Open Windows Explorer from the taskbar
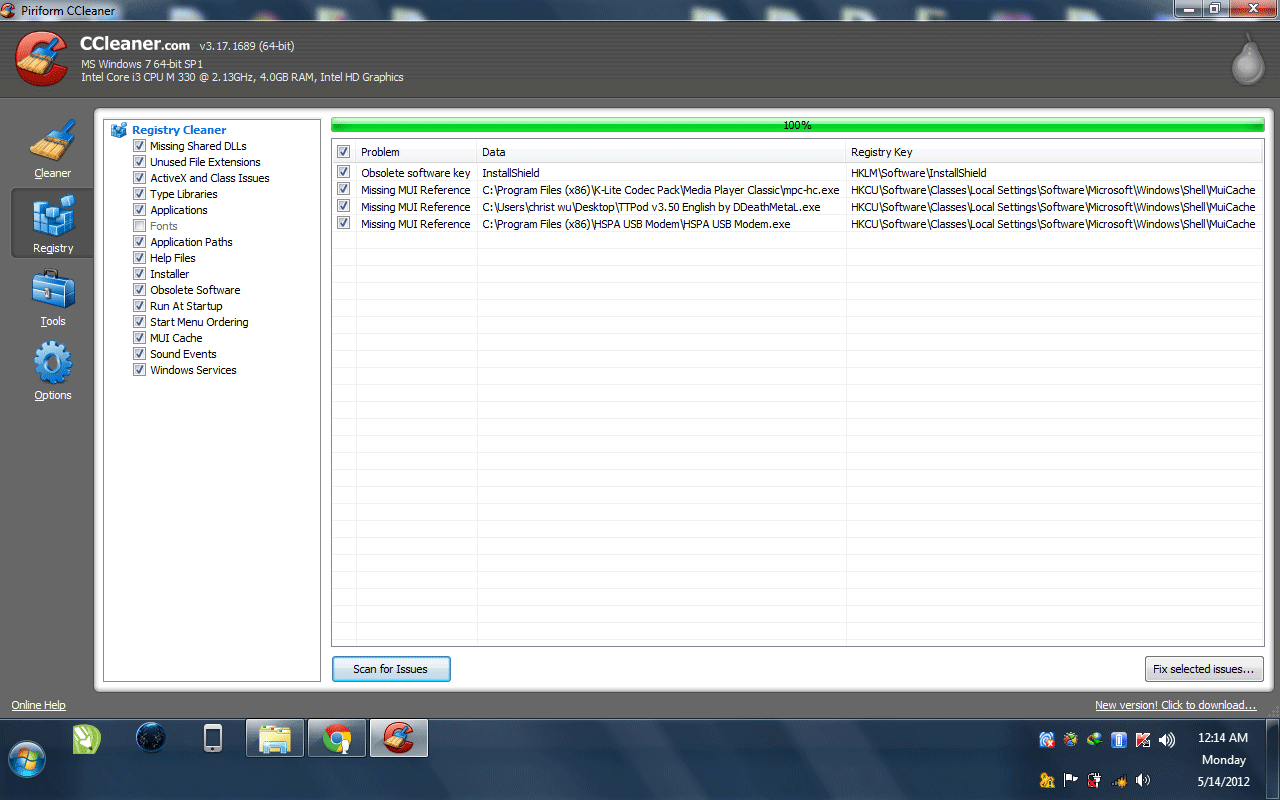 coord(275,739)
